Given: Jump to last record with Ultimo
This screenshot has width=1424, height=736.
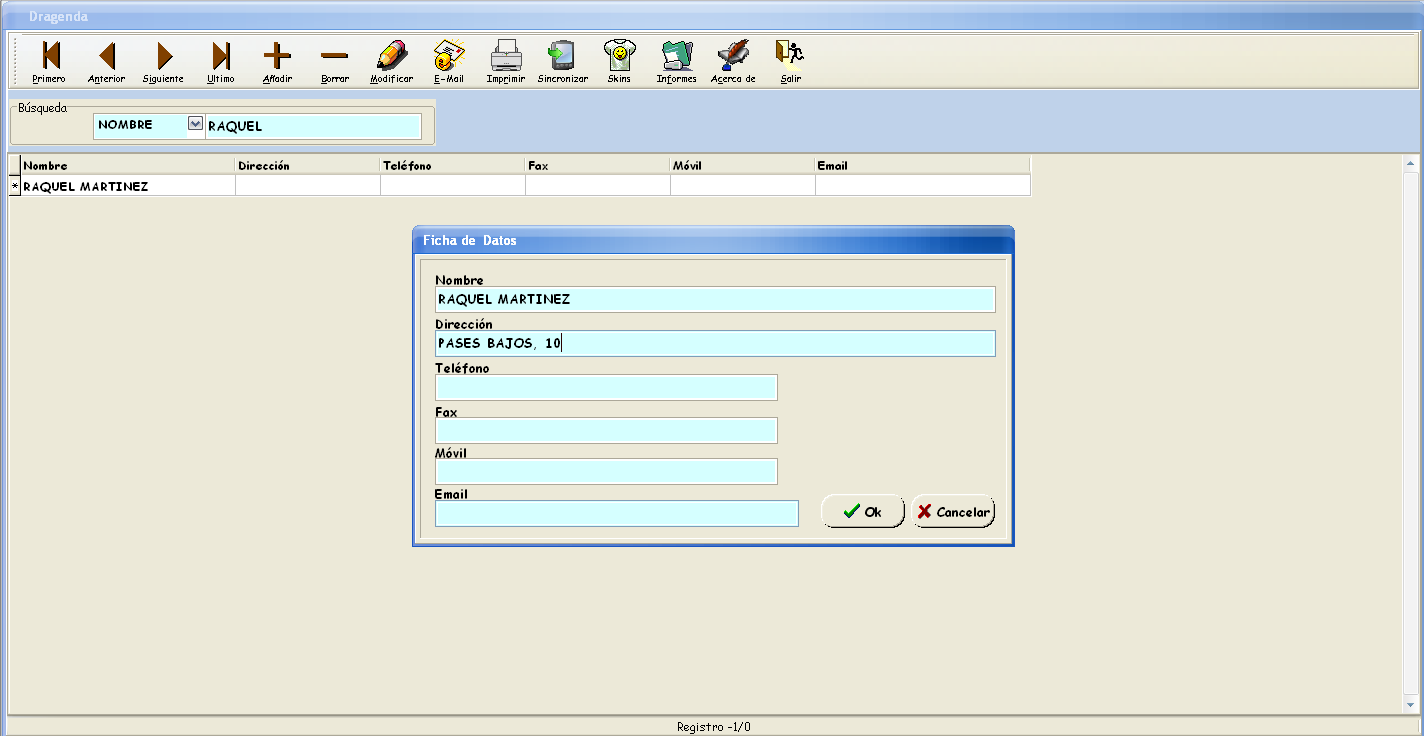Looking at the screenshot, I should pos(221,62).
